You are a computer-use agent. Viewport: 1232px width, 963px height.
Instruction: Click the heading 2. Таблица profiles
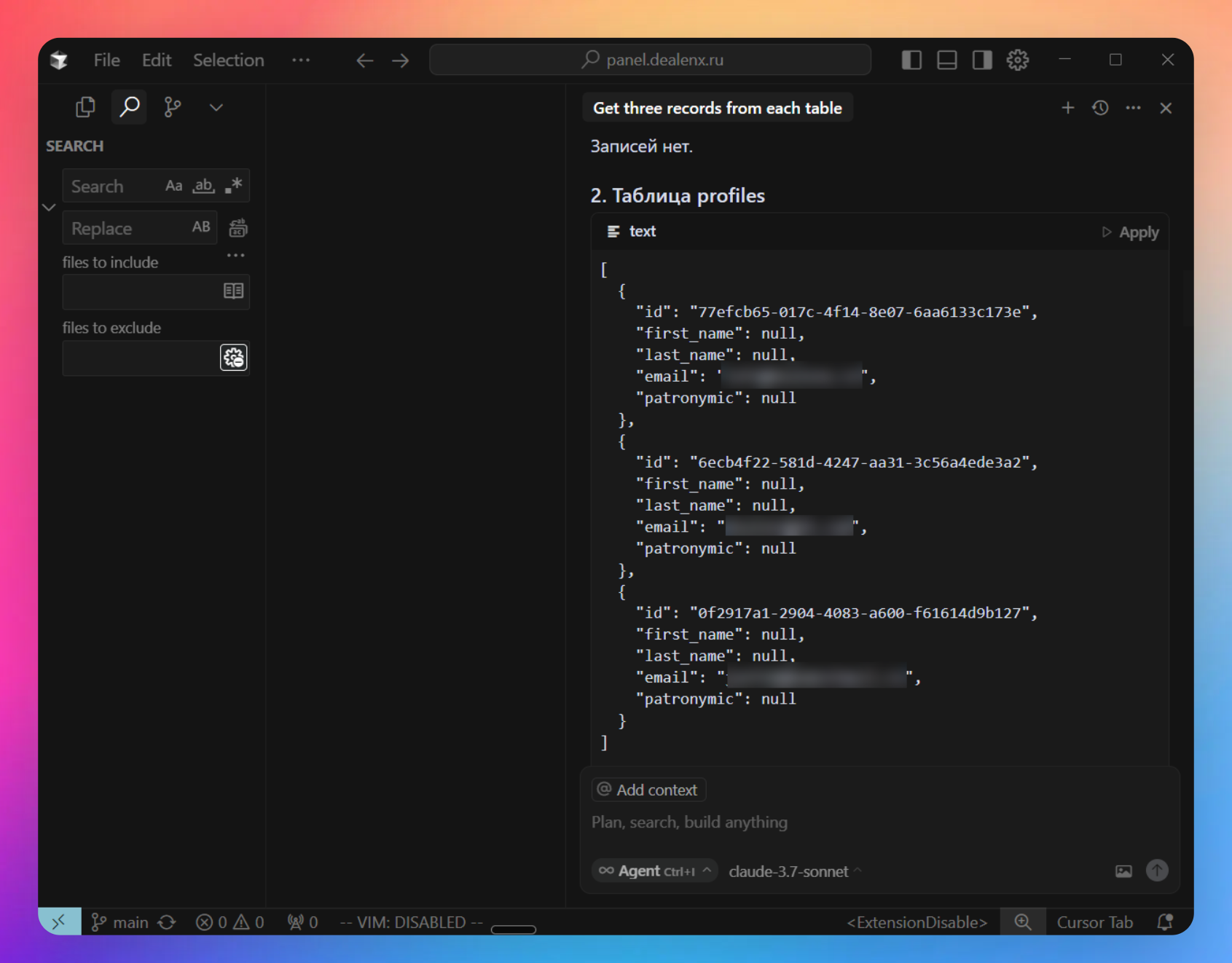[678, 195]
